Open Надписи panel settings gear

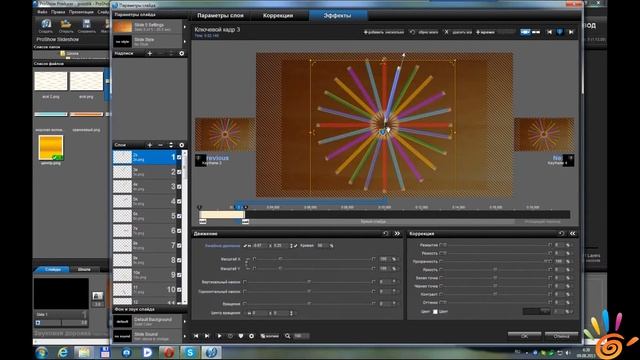[x=182, y=53]
